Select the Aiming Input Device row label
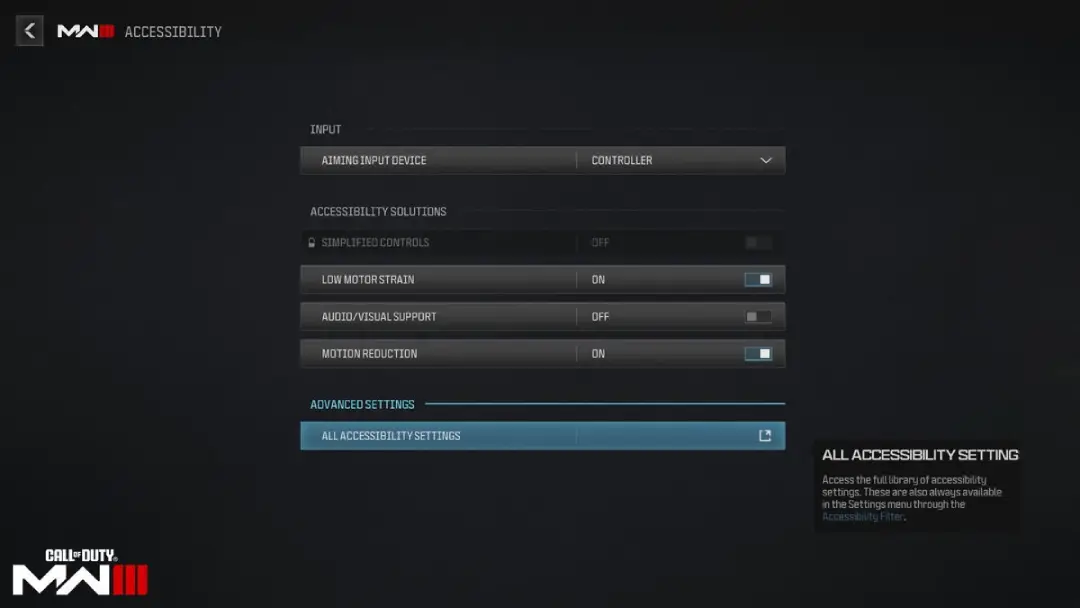This screenshot has width=1080, height=608. 374,160
